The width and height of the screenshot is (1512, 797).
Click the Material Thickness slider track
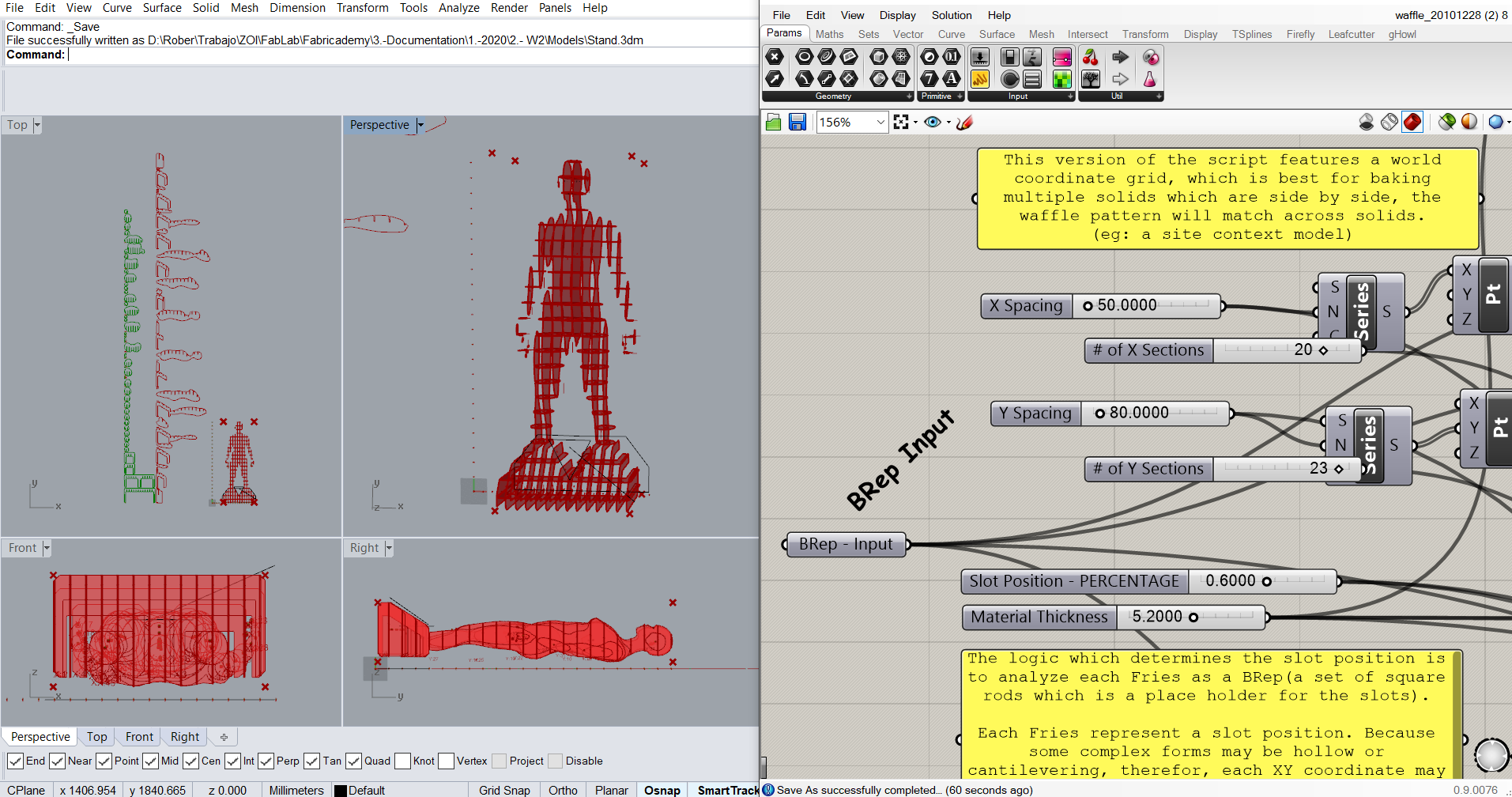tap(1191, 617)
